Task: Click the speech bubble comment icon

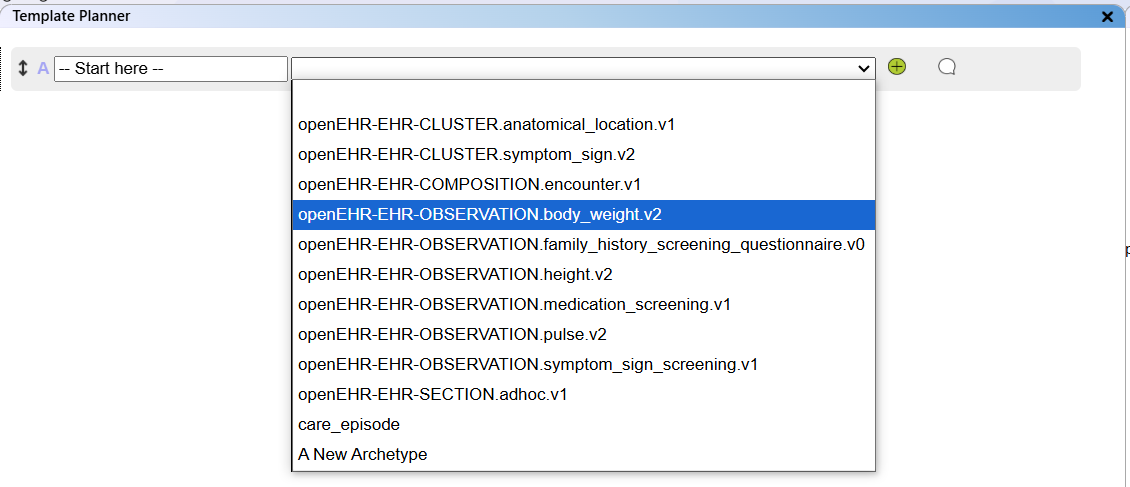Action: [947, 67]
